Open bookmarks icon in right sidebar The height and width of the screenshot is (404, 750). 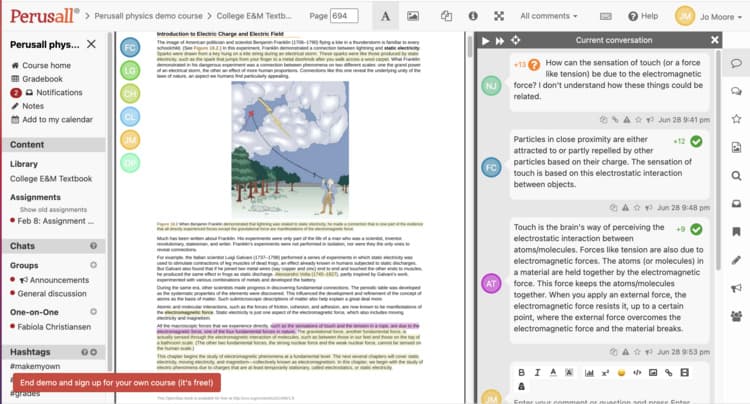coord(736,232)
